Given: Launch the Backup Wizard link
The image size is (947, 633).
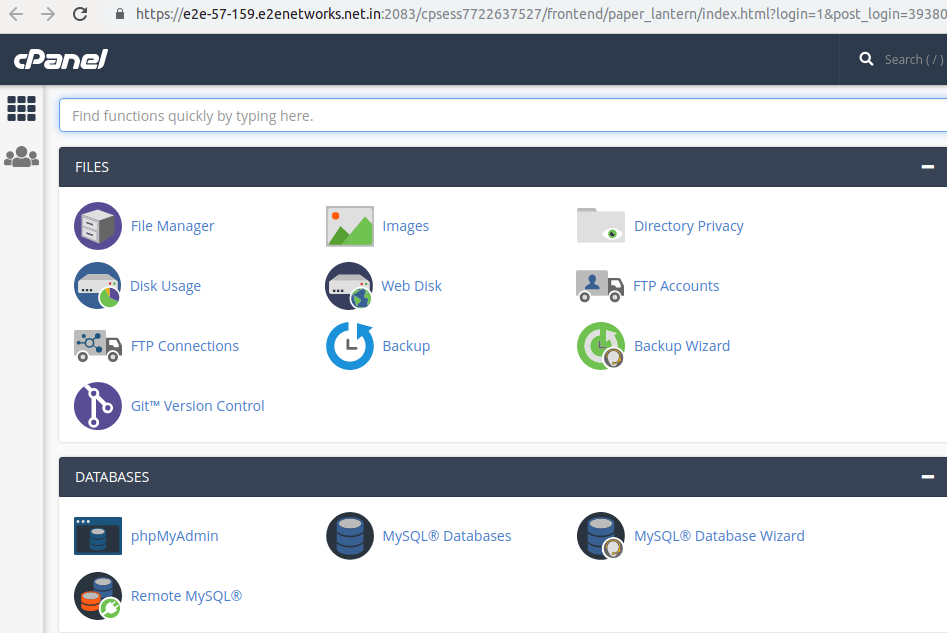Looking at the screenshot, I should 682,346.
